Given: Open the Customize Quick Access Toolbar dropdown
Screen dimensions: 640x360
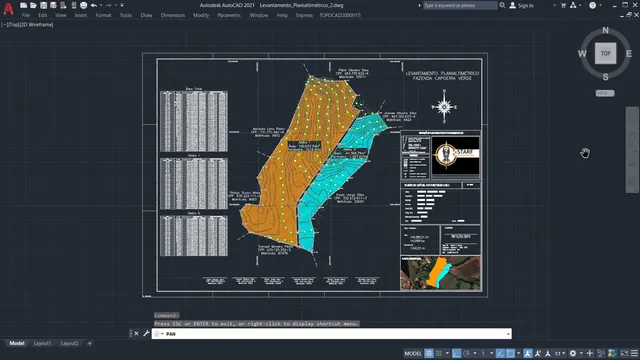Looking at the screenshot, I should pos(122,5).
